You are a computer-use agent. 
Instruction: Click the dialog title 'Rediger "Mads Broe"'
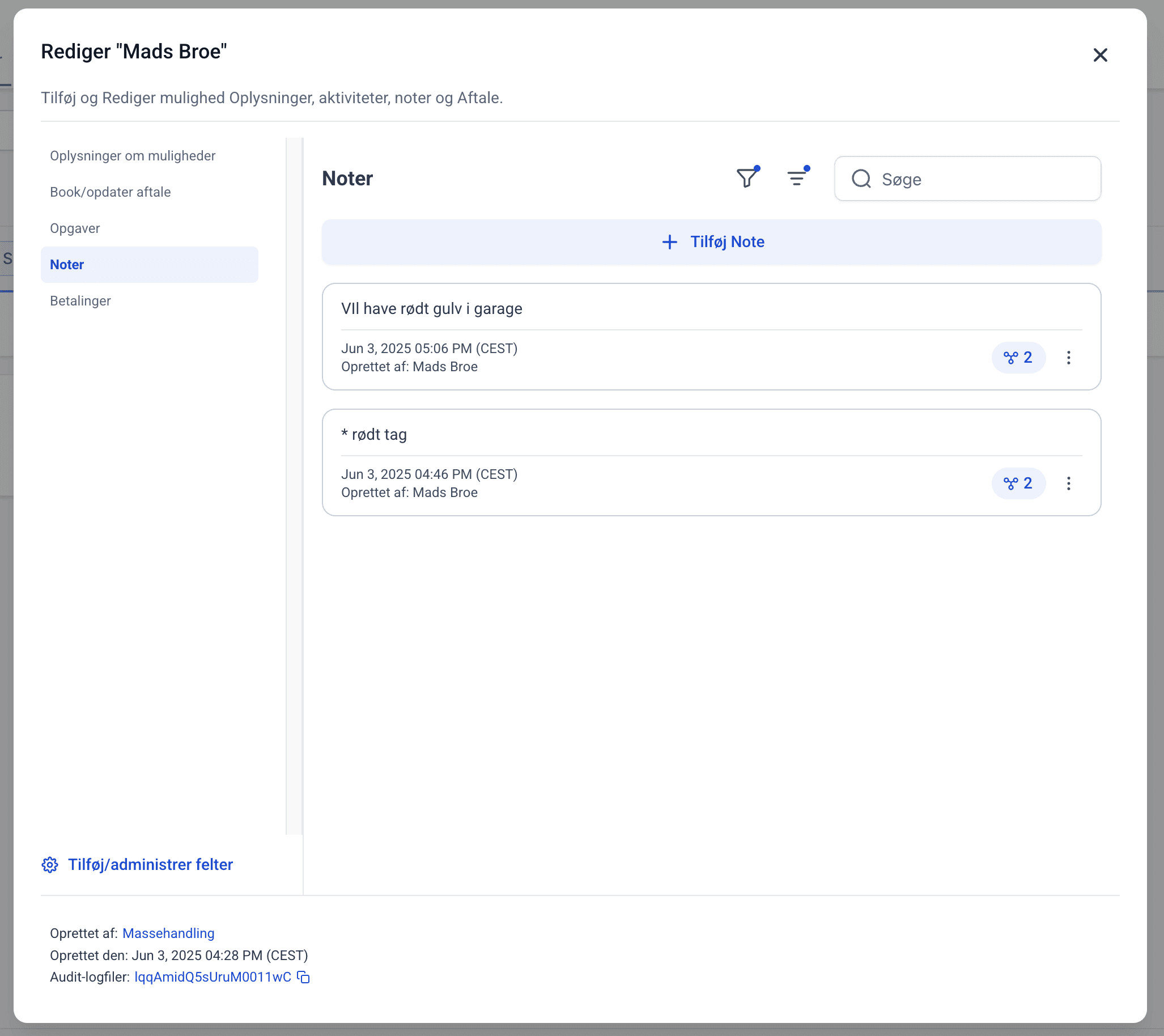[x=134, y=51]
